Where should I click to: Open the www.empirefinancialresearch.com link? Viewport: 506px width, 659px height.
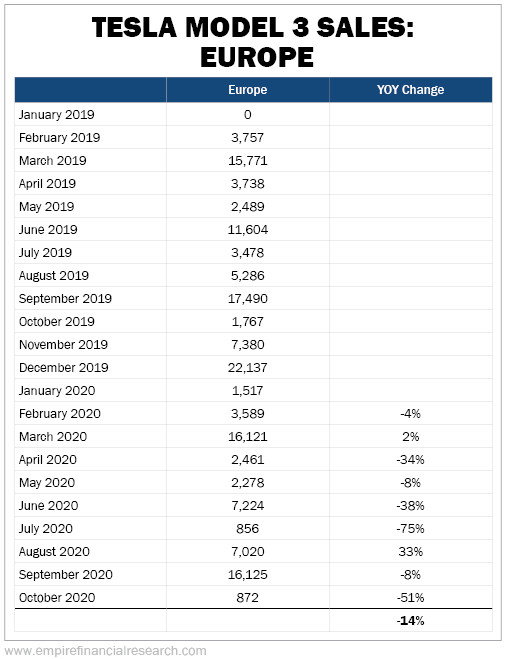click(x=105, y=651)
